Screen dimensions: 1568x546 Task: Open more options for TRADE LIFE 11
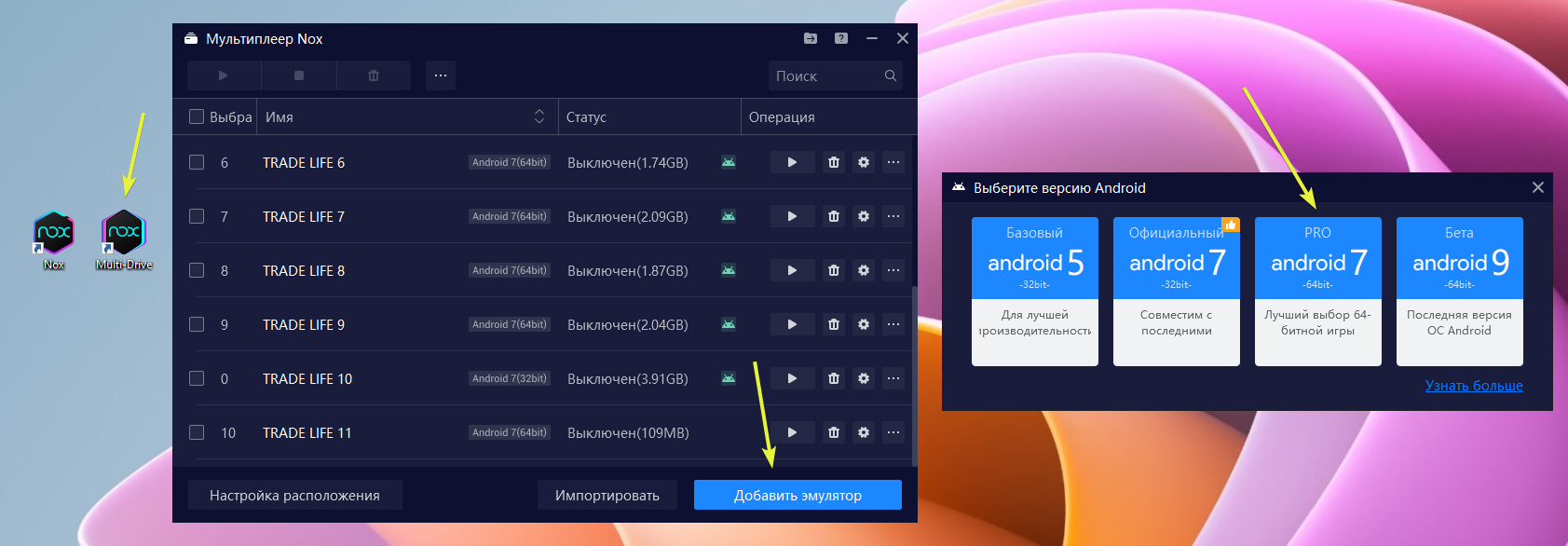(x=893, y=432)
